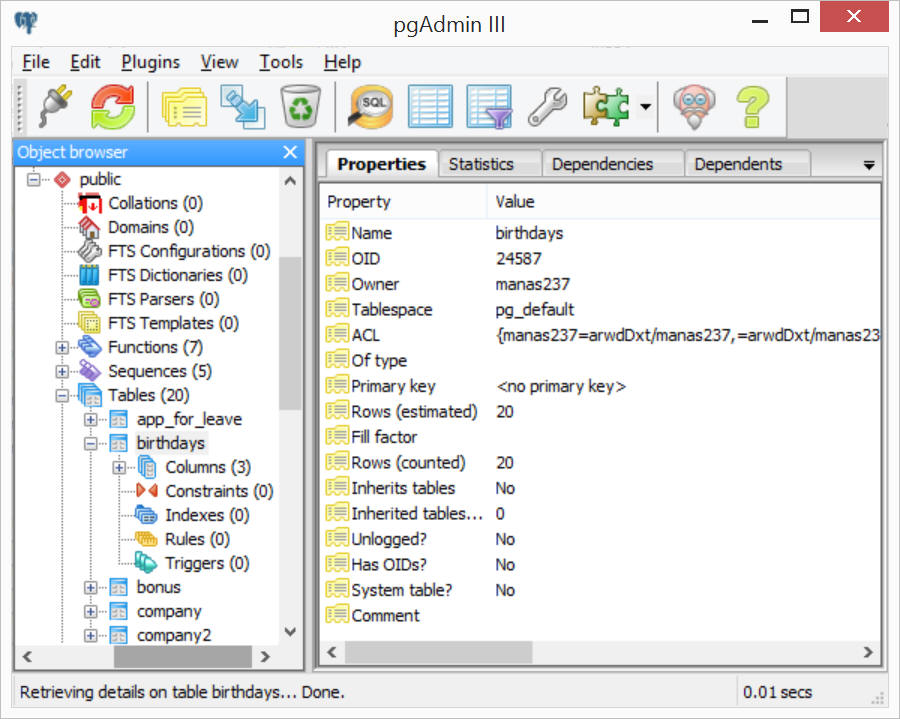Screen dimensions: 900x719
Task: Open the SQL query tool
Action: pyautogui.click(x=371, y=106)
